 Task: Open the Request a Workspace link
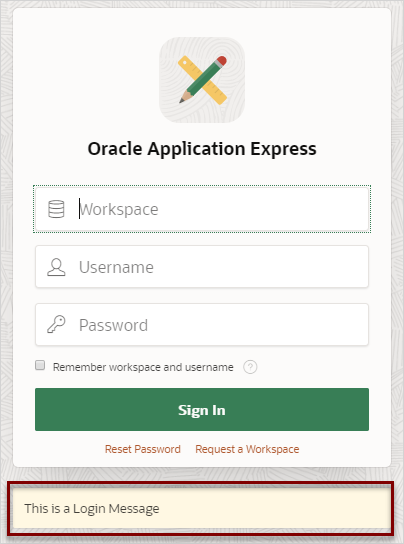click(247, 449)
